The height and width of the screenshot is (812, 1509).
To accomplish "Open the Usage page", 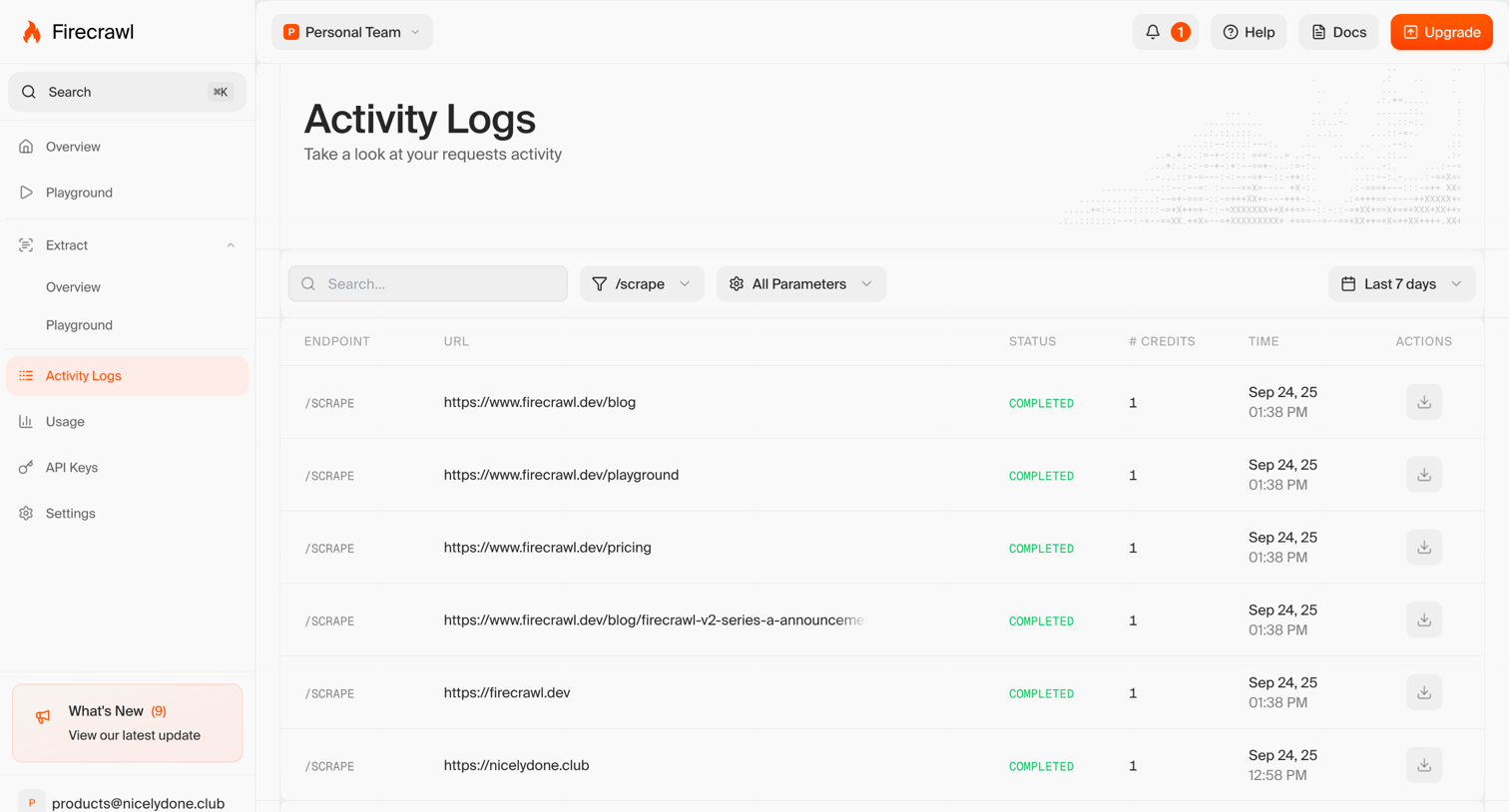I will (x=127, y=422).
